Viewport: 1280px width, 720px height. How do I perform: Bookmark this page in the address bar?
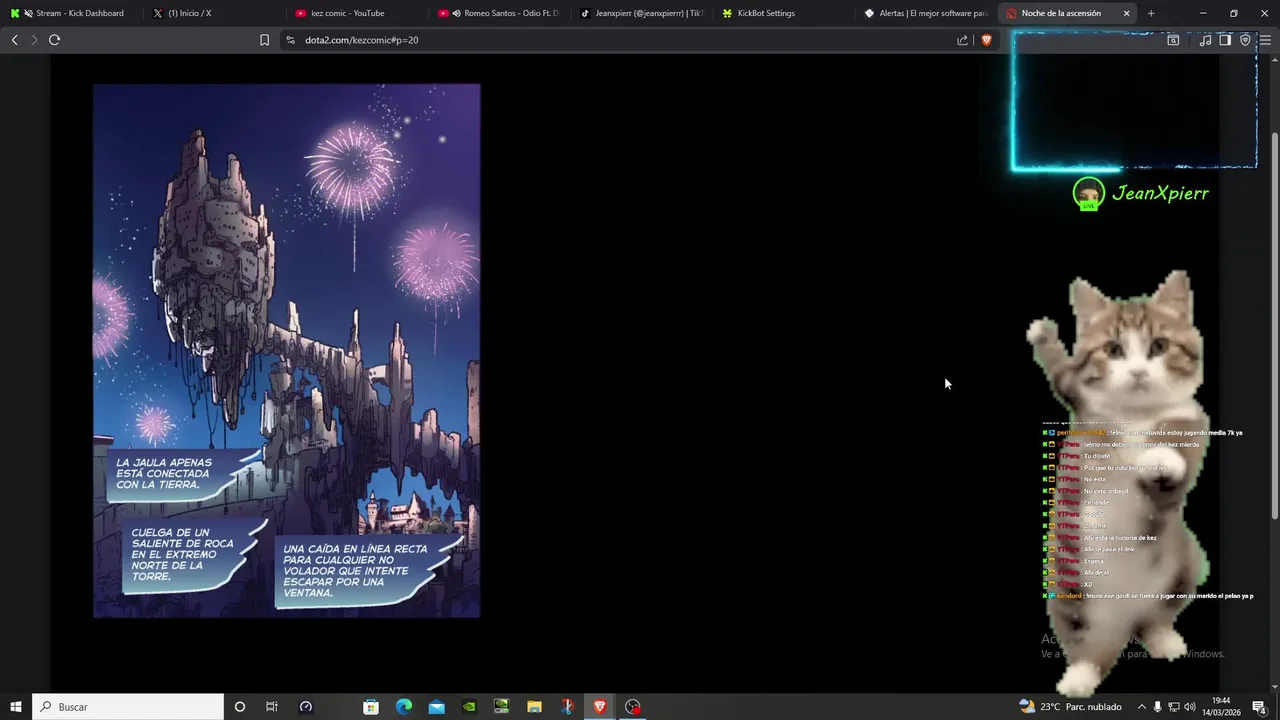pos(264,40)
